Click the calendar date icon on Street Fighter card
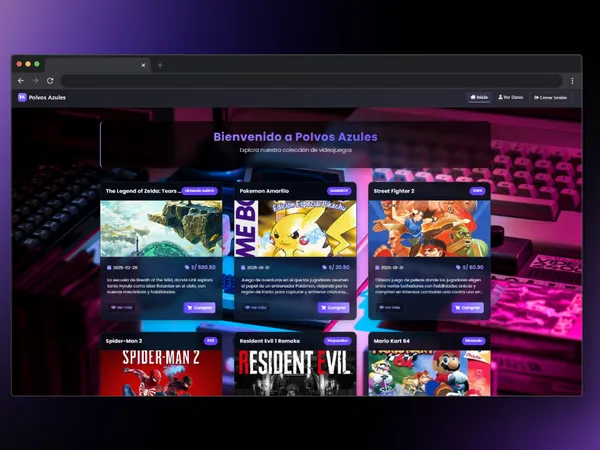Image resolution: width=600 pixels, height=450 pixels. point(377,267)
